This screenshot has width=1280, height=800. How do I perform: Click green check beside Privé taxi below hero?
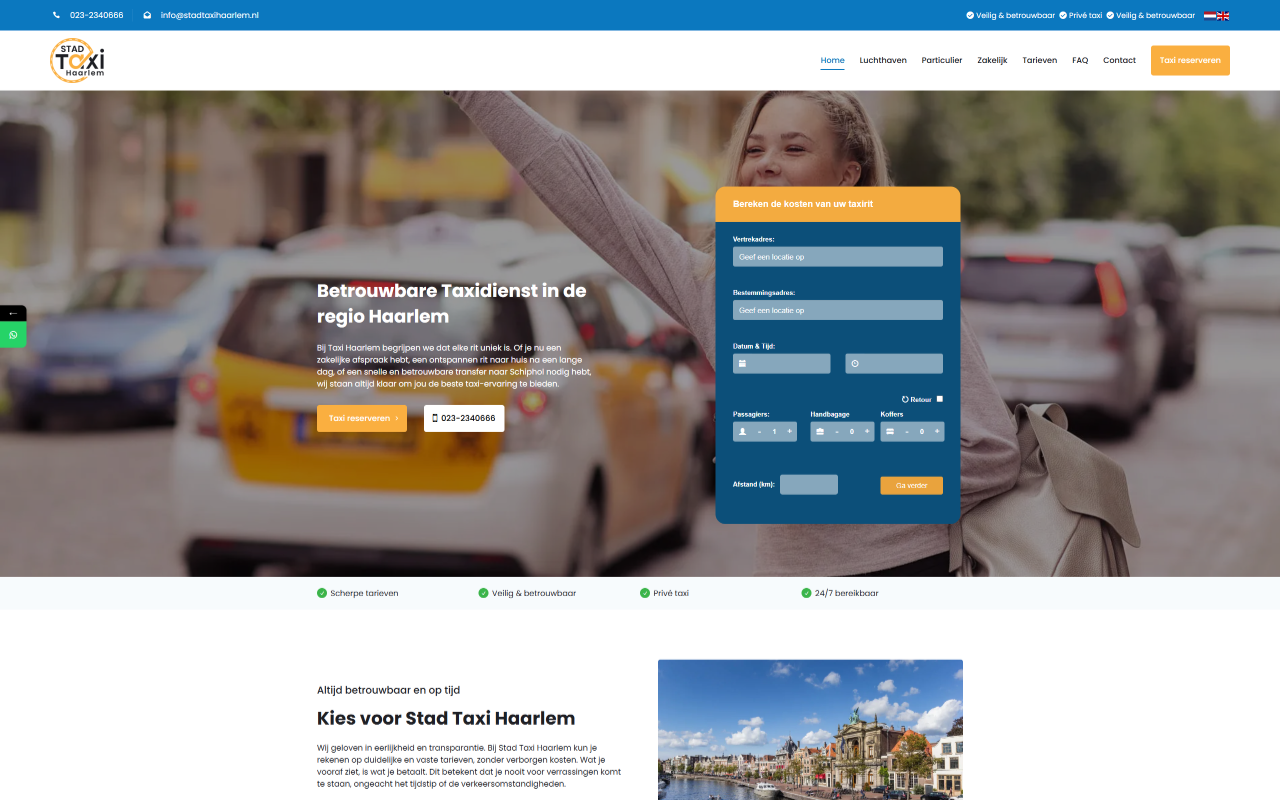click(x=645, y=593)
